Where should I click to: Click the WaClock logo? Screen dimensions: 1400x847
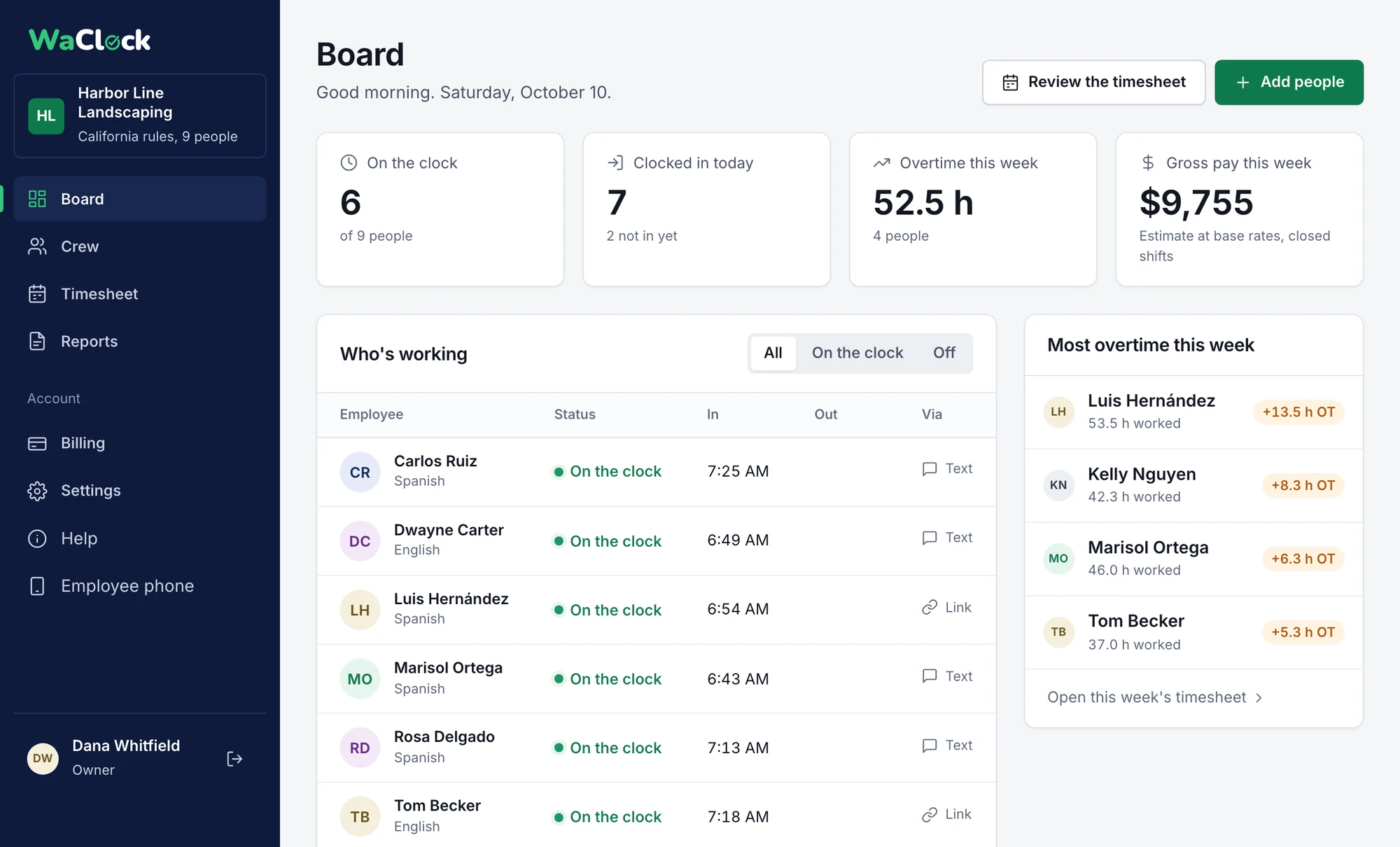(x=90, y=40)
